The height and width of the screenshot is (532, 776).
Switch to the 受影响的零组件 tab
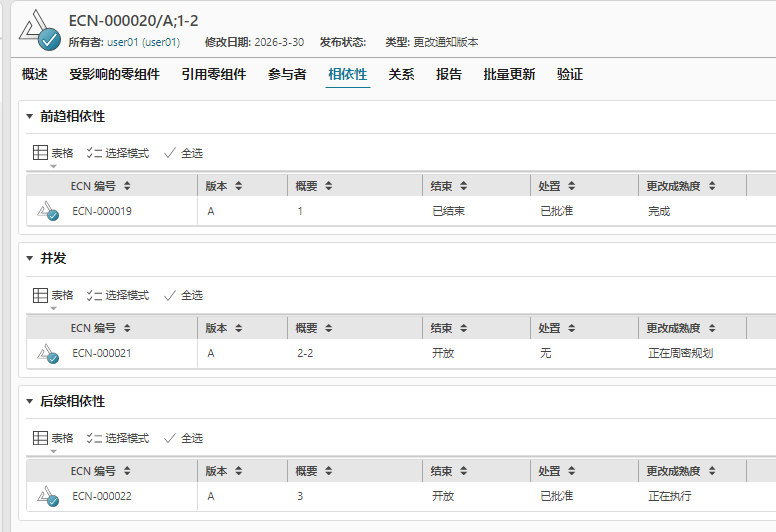[114, 74]
